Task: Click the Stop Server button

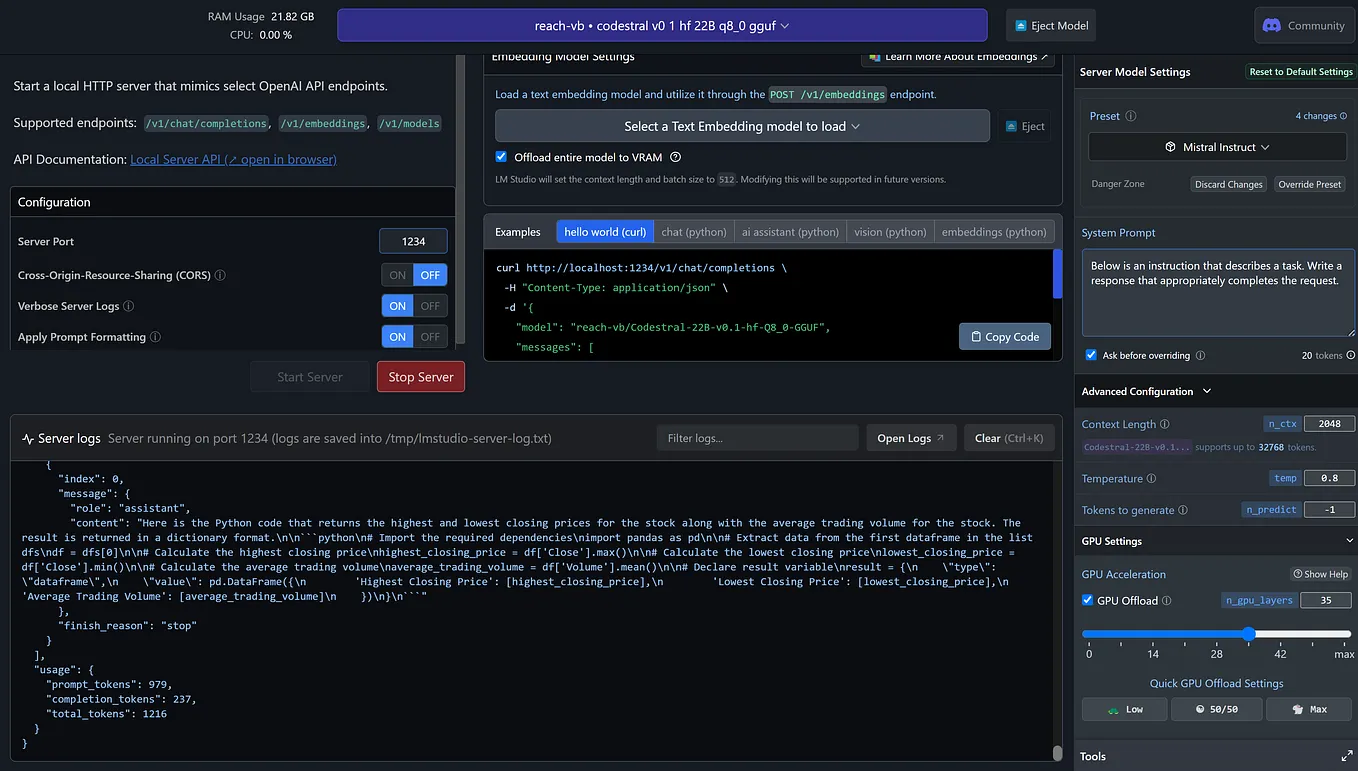Action: coord(420,377)
